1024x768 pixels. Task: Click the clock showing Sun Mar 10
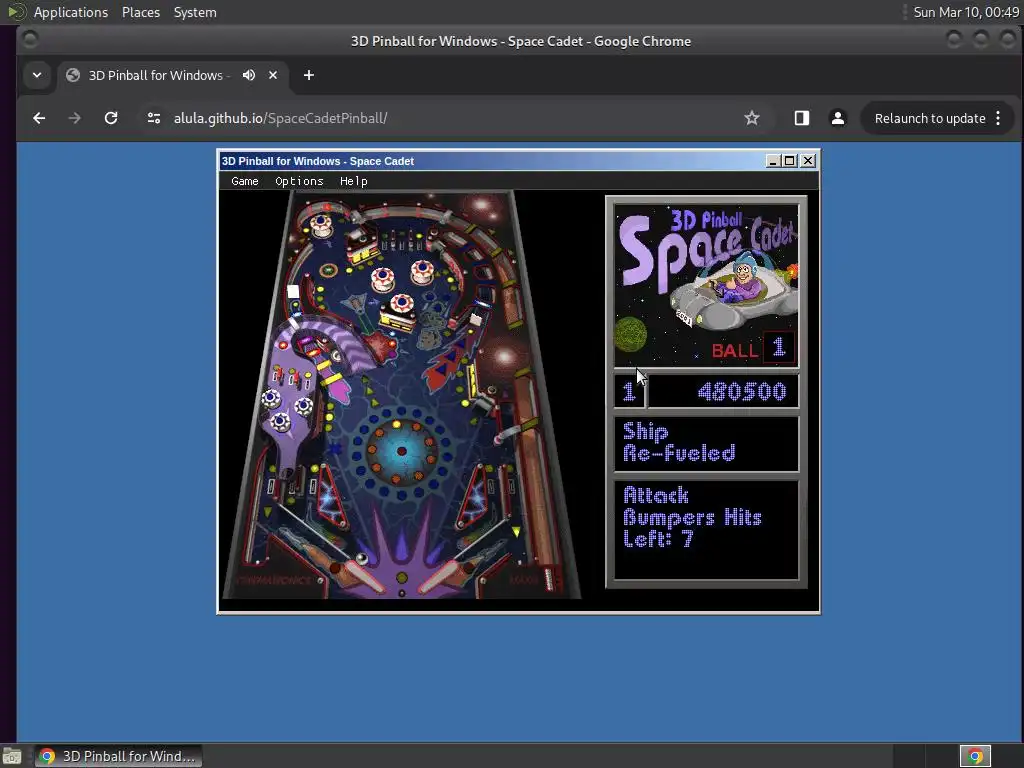966,12
